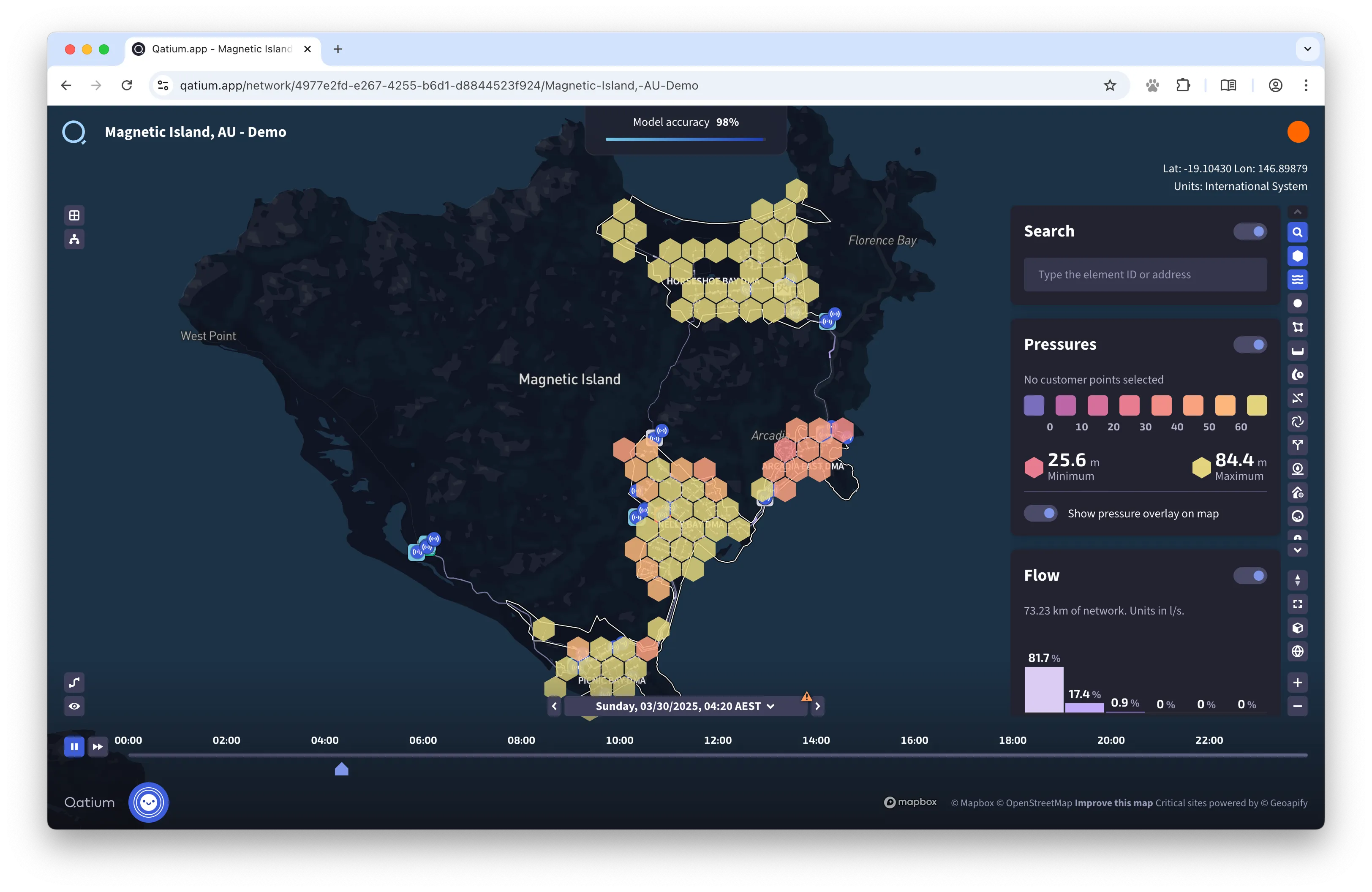Pause the timeline playback

(x=74, y=746)
